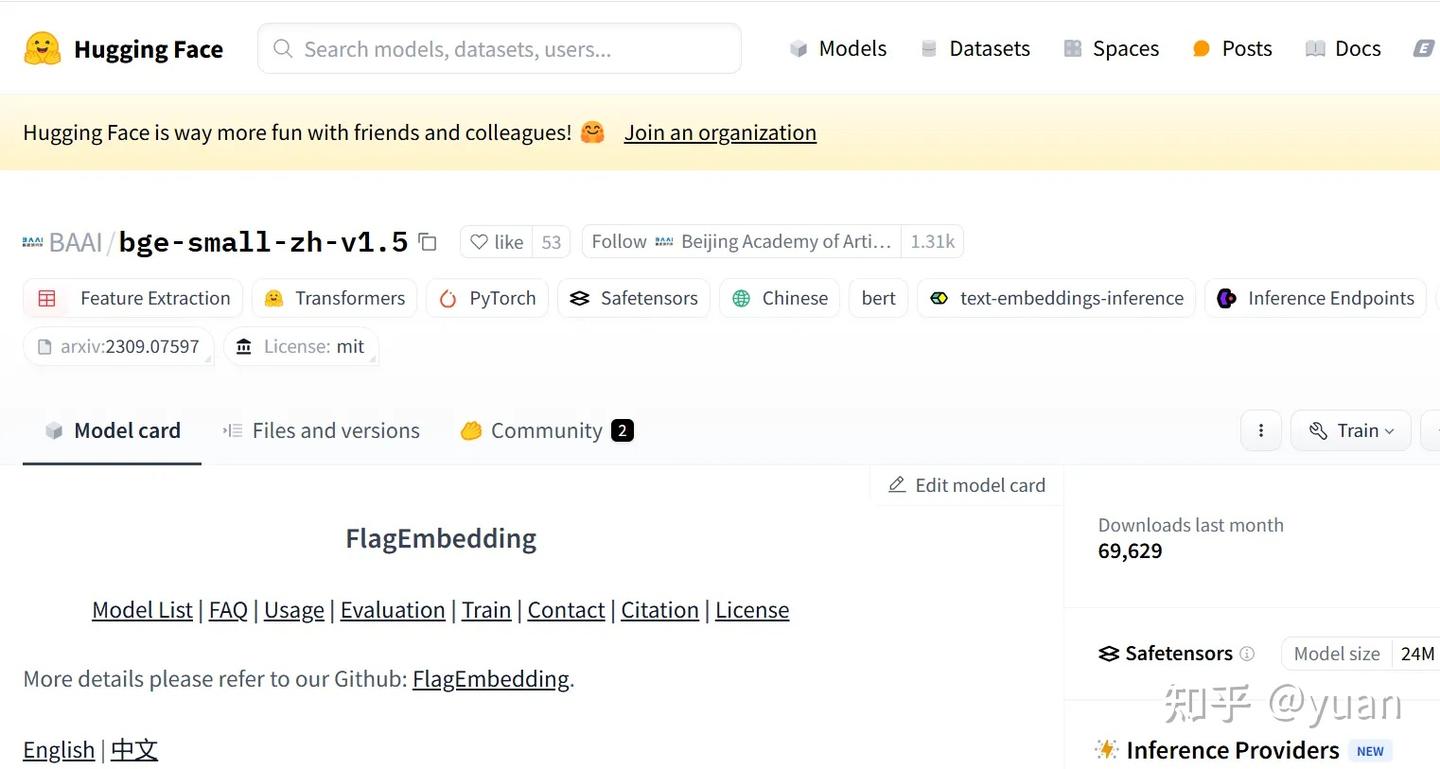Open the arxiv:2309.07597 paper link
1440x769 pixels.
[x=119, y=346]
